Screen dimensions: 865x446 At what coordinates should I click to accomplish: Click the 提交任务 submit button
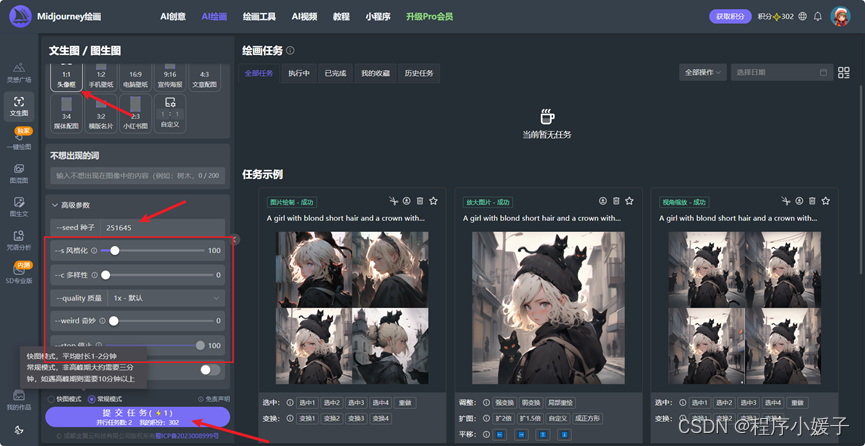[137, 417]
